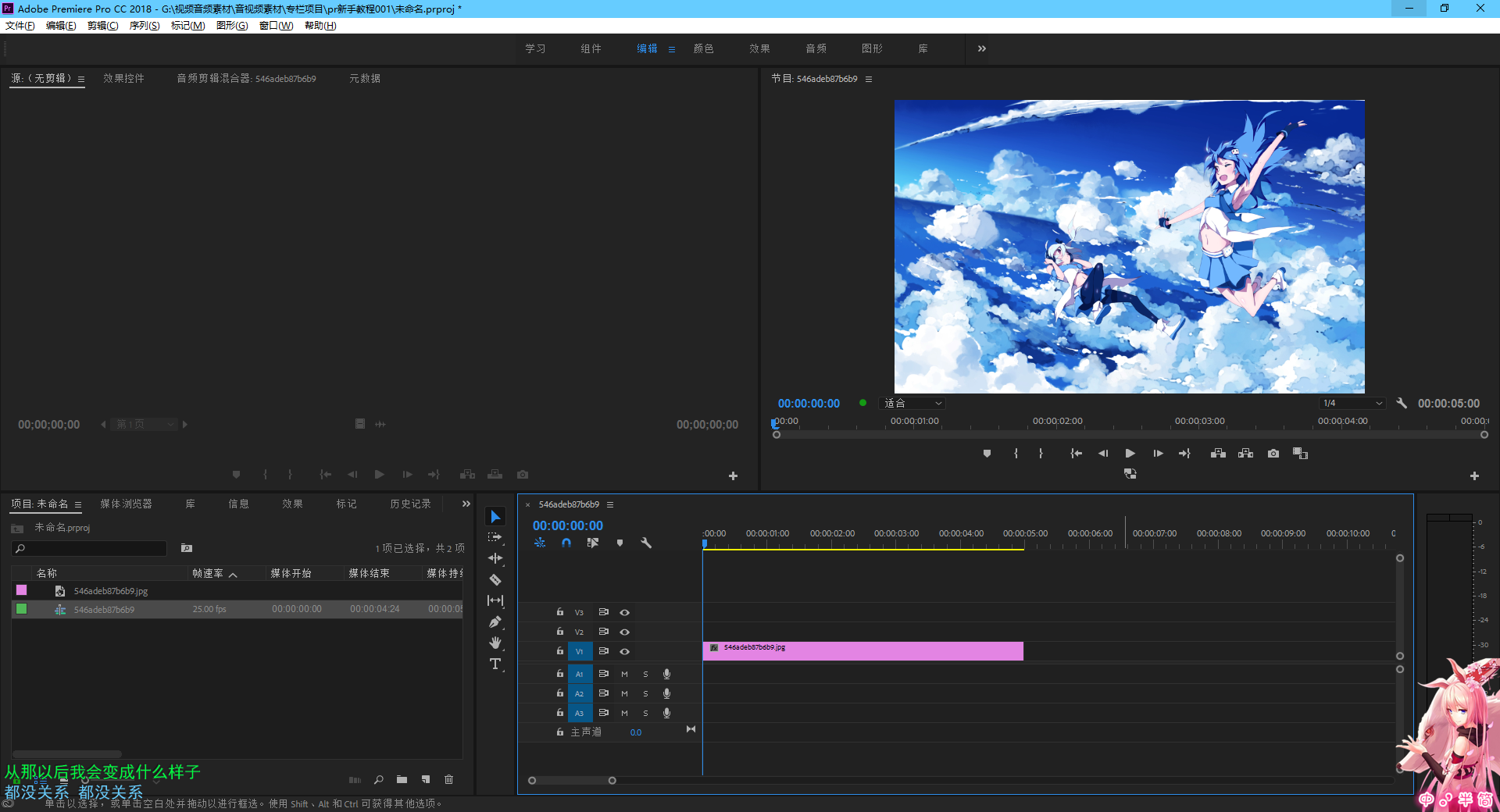Viewport: 1500px width, 812px height.
Task: Open the 编辑 workspace menu icon
Action: pyautogui.click(x=672, y=49)
